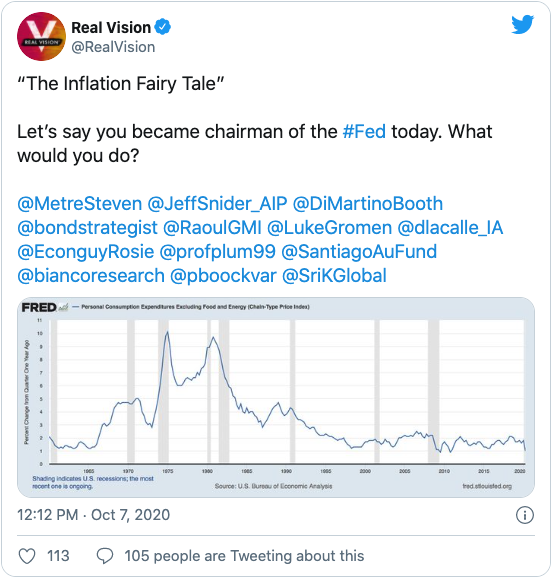Click the @RaoulGMI mention link
Screen dimensions: 553x579
pyautogui.click(x=212, y=228)
